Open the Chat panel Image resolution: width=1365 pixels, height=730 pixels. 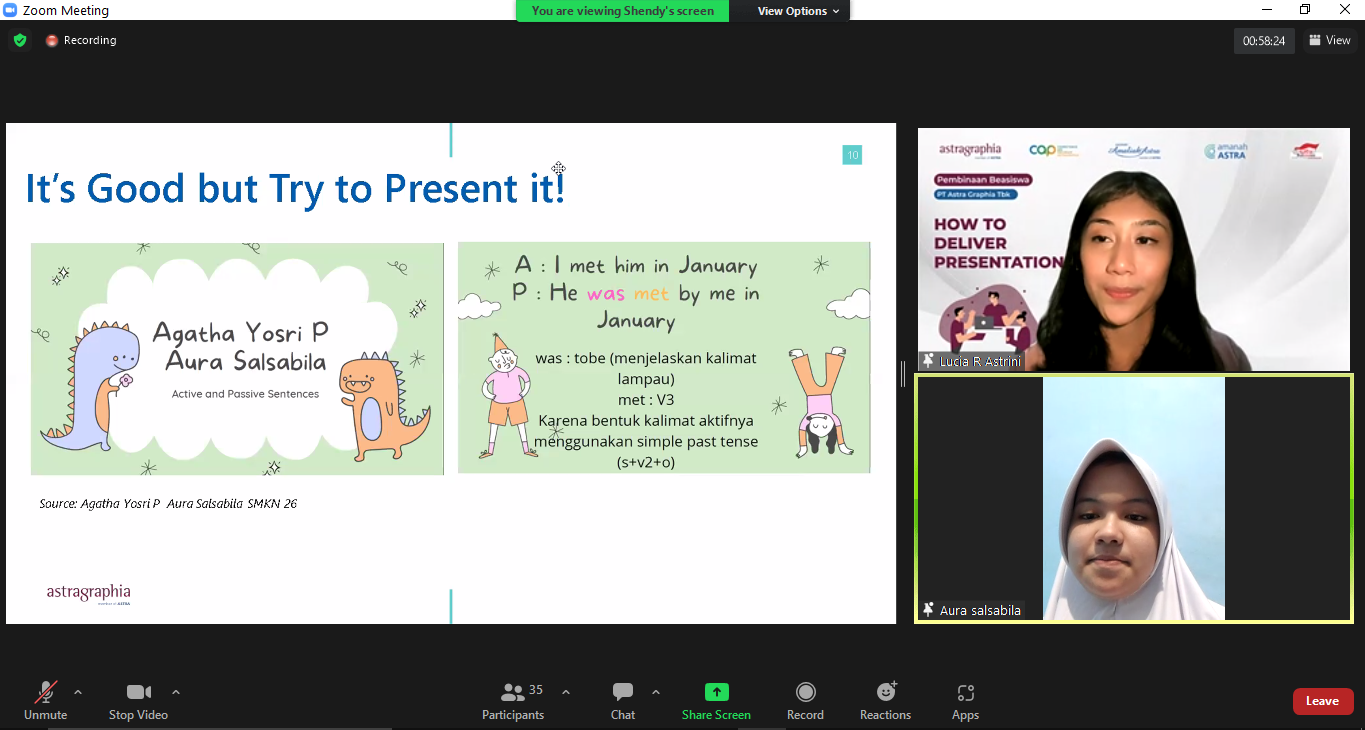click(623, 700)
